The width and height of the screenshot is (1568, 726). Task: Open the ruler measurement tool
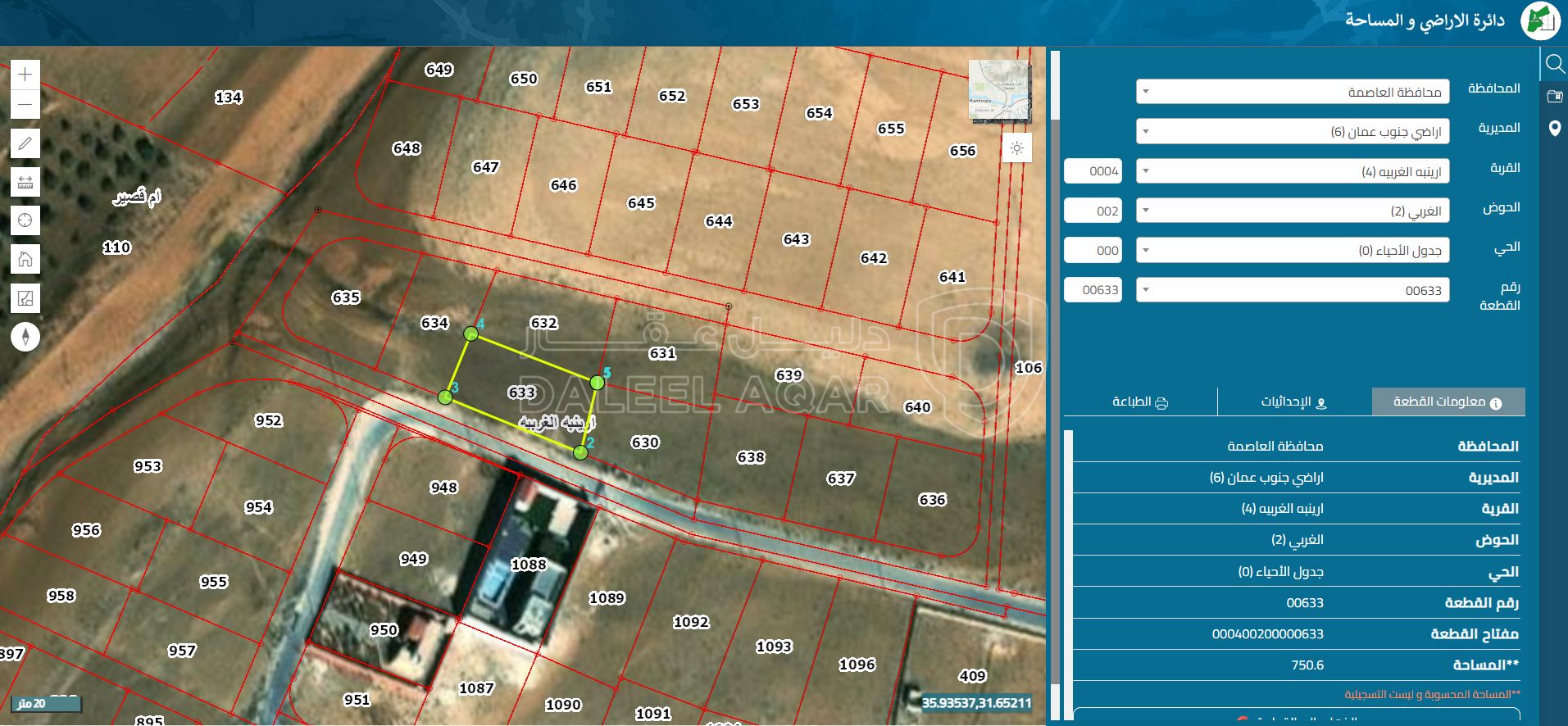(25, 182)
